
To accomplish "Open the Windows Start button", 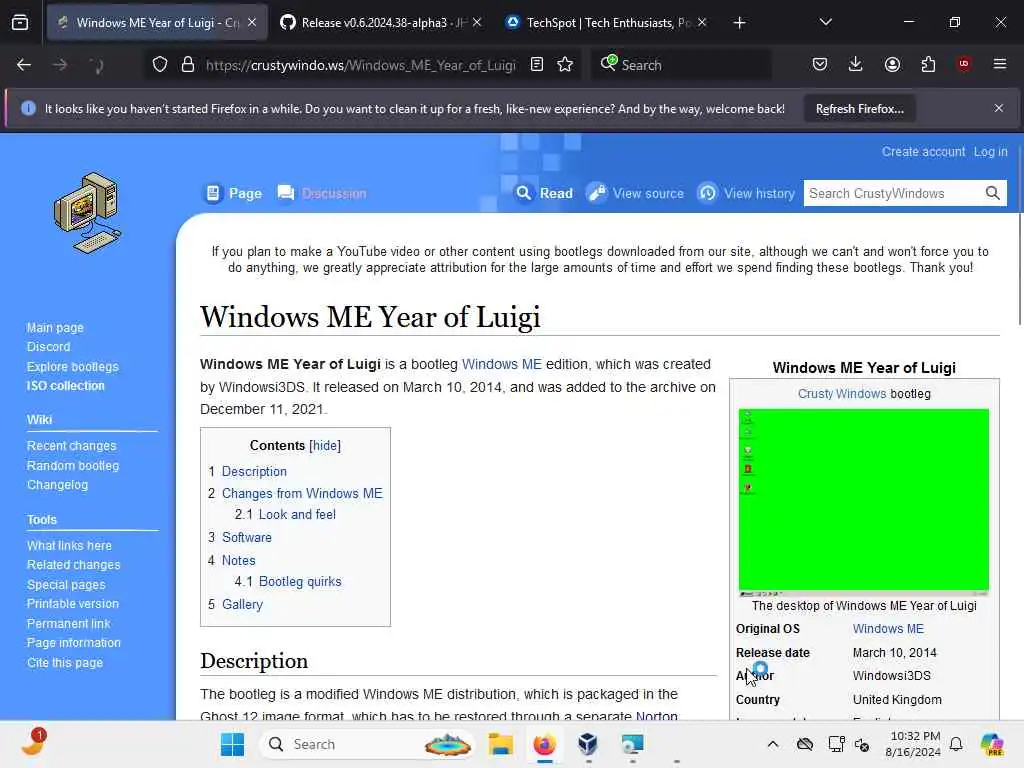I will point(232,744).
